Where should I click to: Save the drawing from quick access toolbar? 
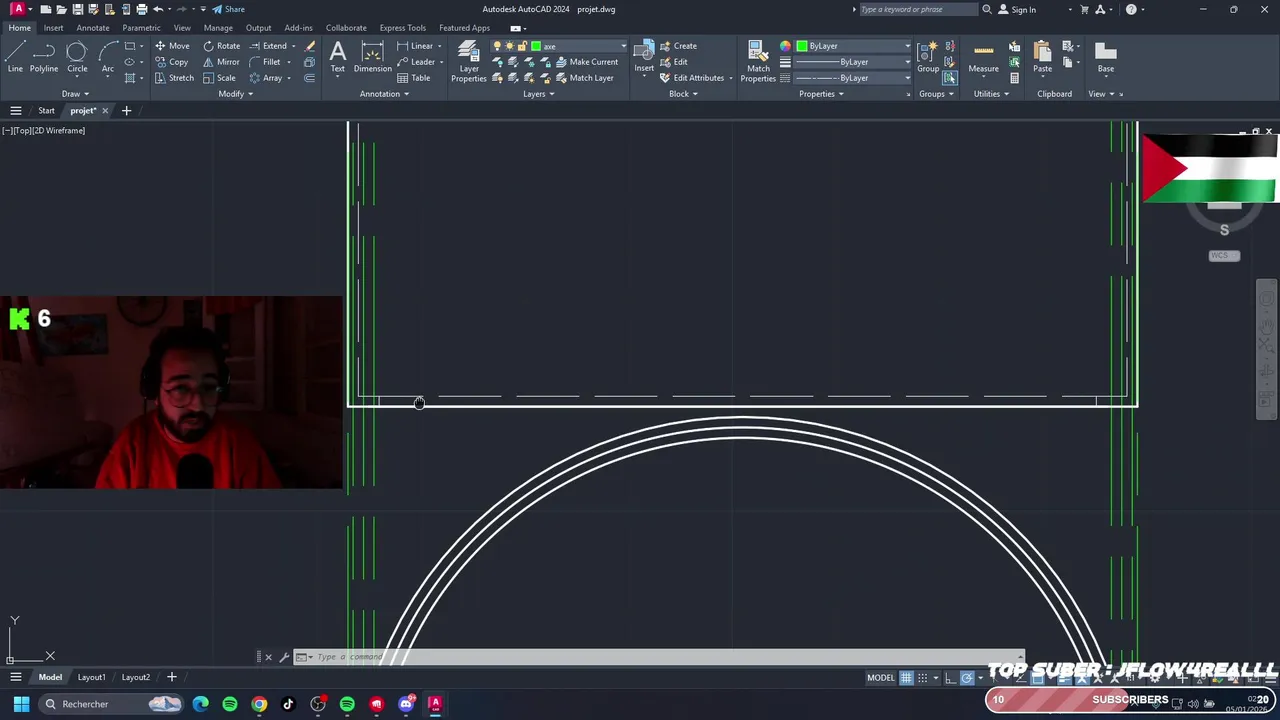pyautogui.click(x=77, y=9)
